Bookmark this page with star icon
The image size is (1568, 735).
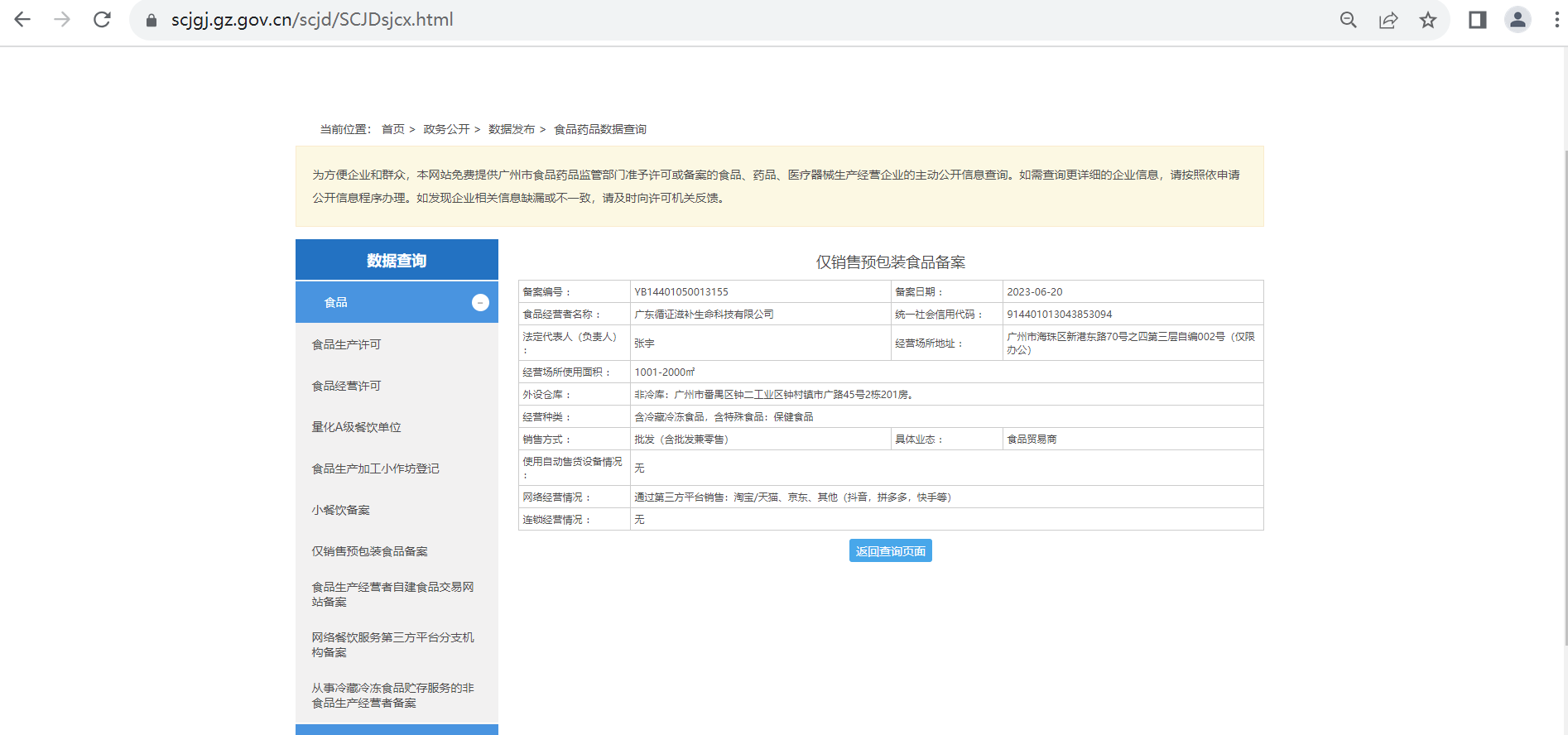click(1428, 20)
